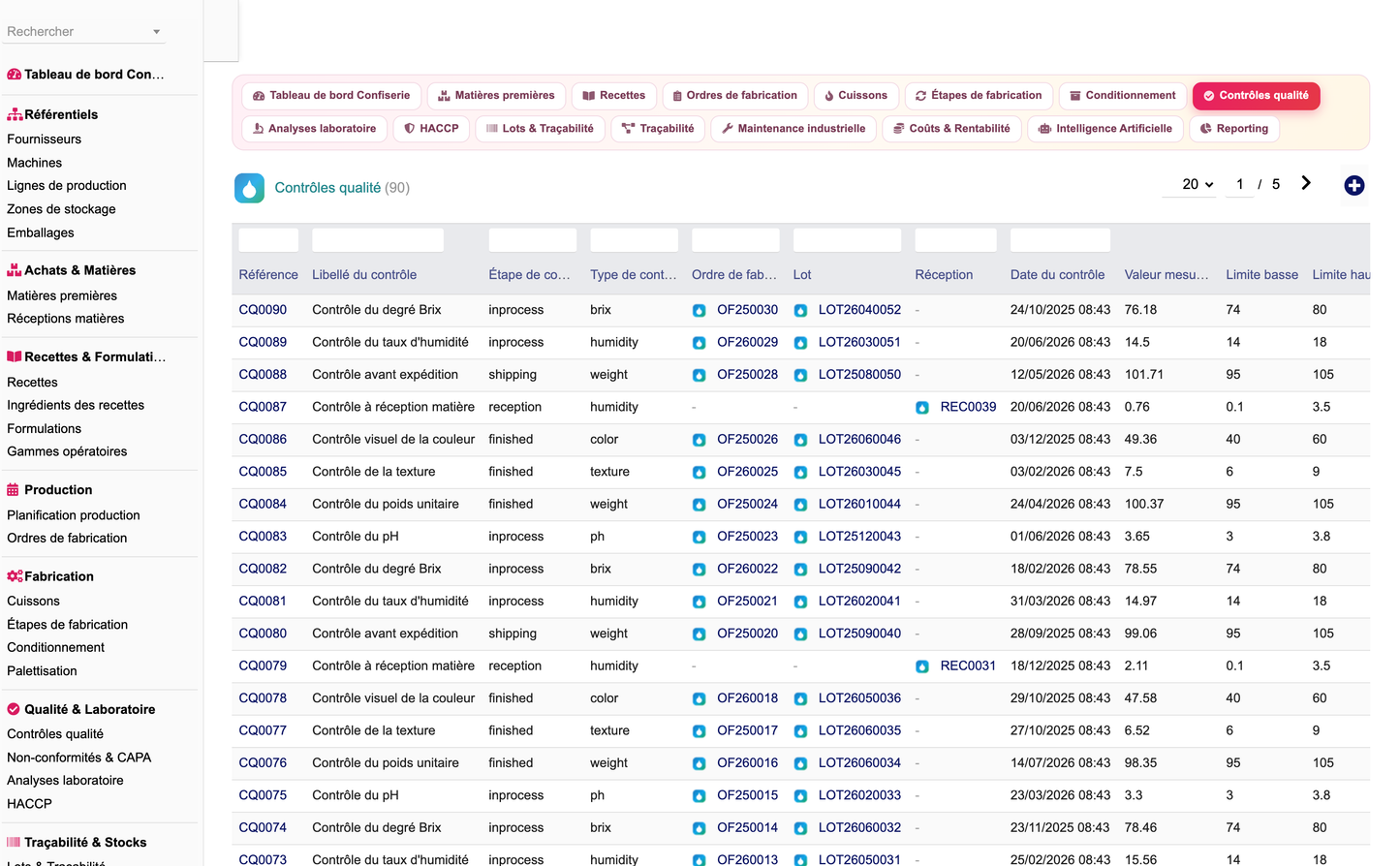The height and width of the screenshot is (866, 1400).
Task: Click 'Contrôle de la texture' in CQ0077 row
Action: click(373, 730)
